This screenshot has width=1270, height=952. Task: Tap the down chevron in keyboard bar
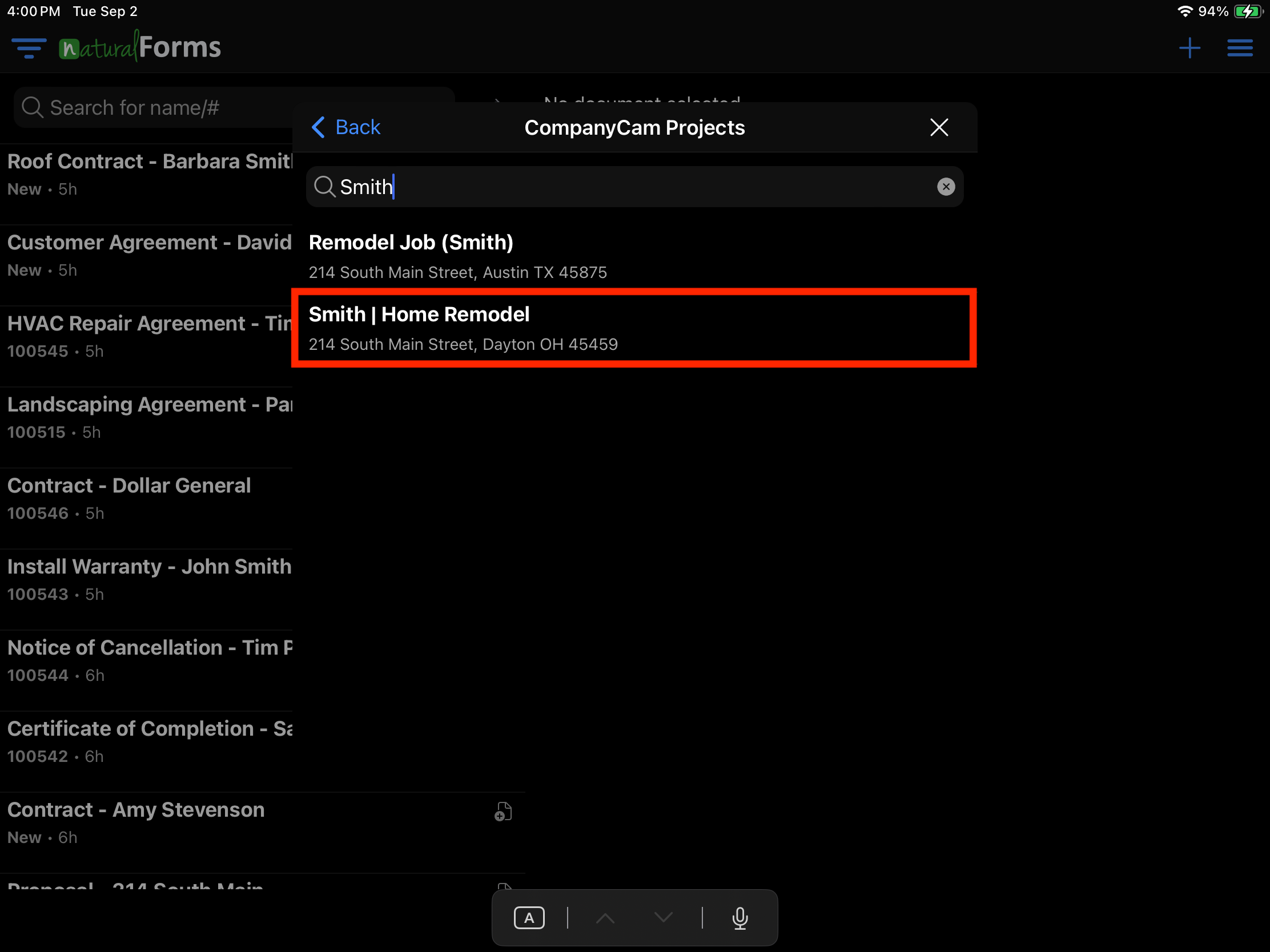point(663,918)
